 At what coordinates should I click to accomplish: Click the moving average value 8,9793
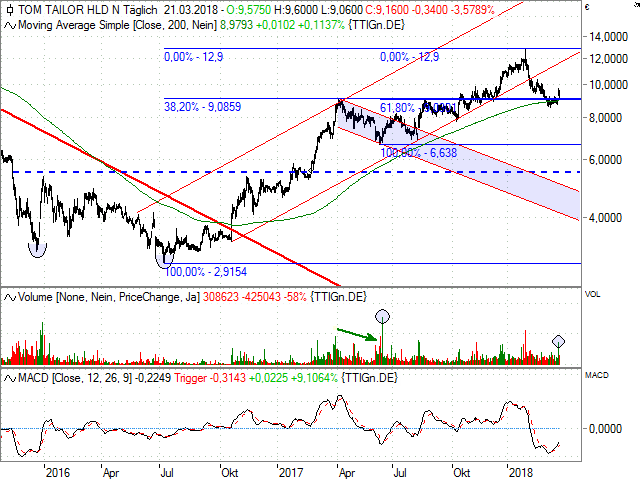pyautogui.click(x=237, y=25)
